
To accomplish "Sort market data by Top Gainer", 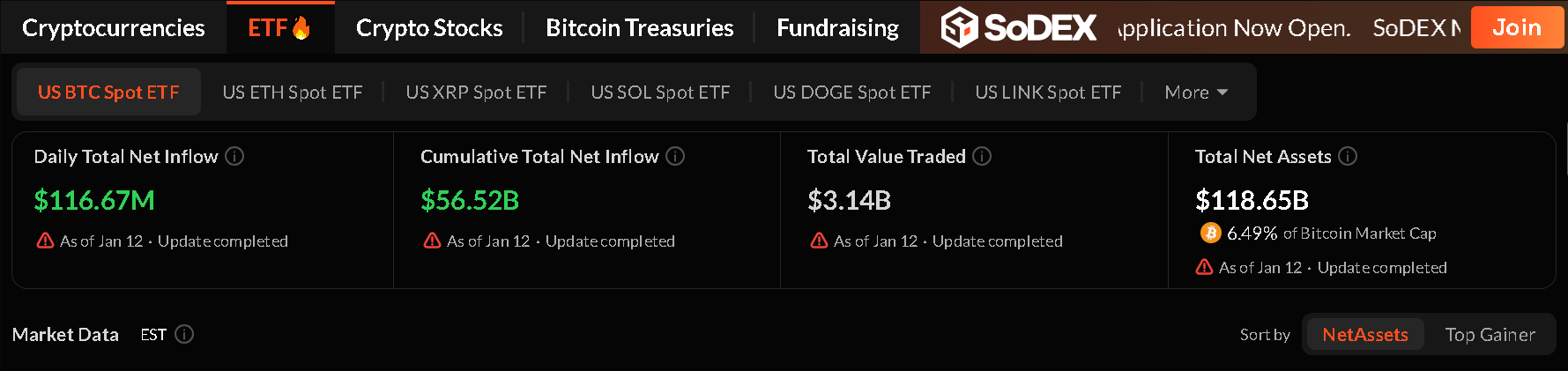I will 1490,335.
